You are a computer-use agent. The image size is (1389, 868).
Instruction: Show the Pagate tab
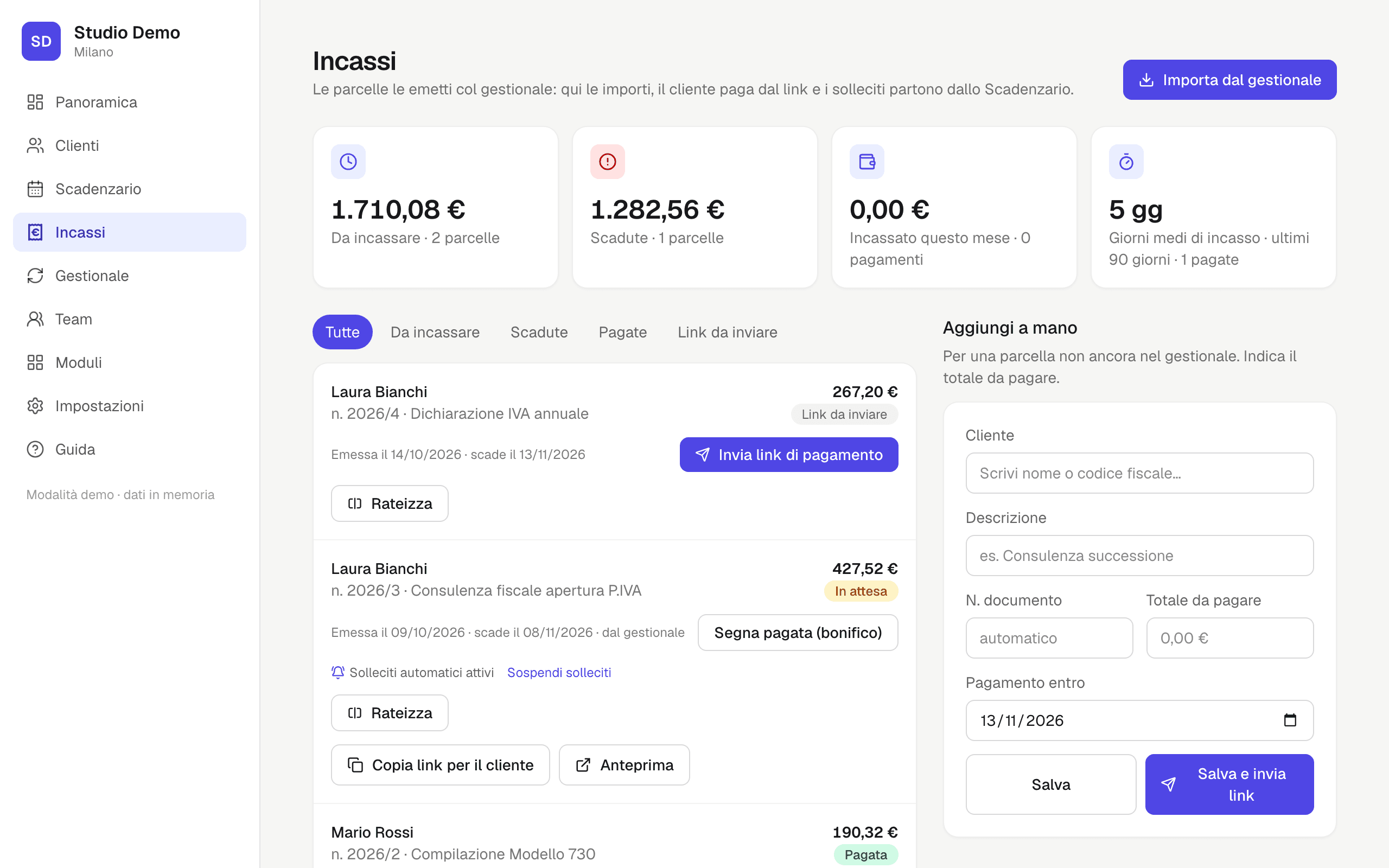coord(623,332)
